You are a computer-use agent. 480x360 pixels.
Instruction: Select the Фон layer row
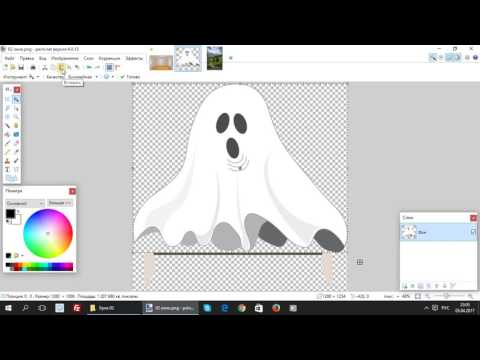[438, 232]
